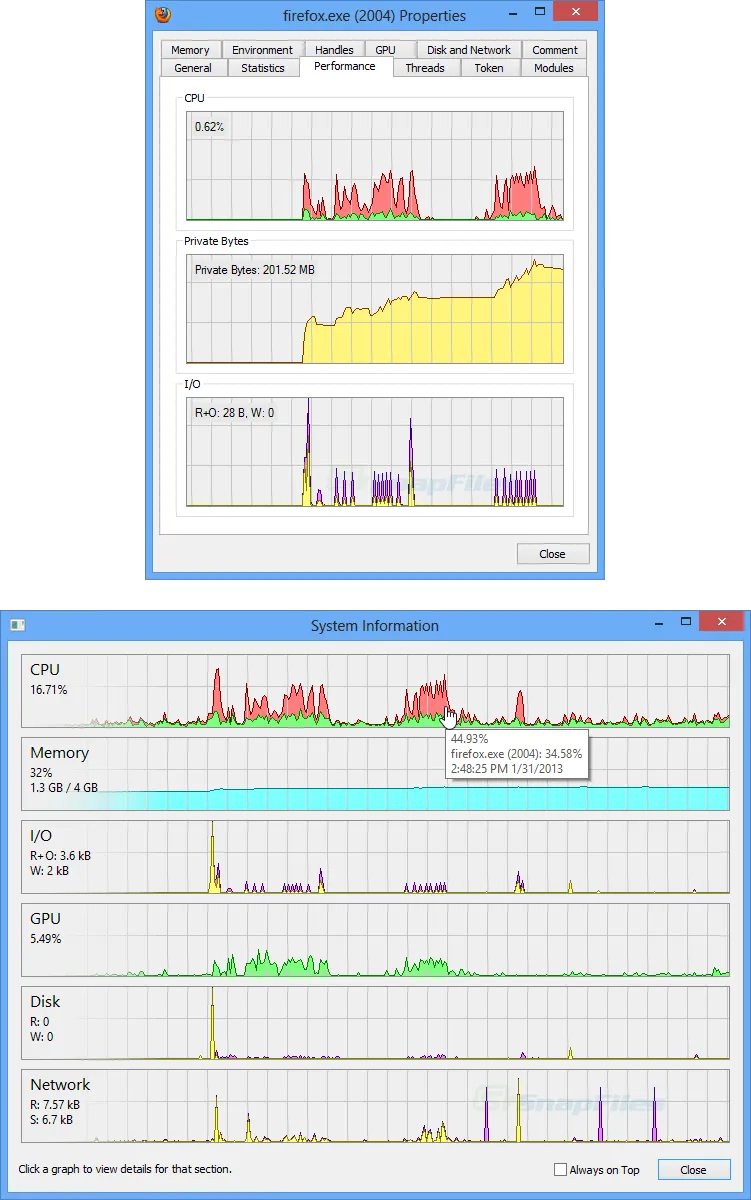Click the 'W: 2 kB' I/O value
This screenshot has width=751, height=1200.
pos(48,871)
